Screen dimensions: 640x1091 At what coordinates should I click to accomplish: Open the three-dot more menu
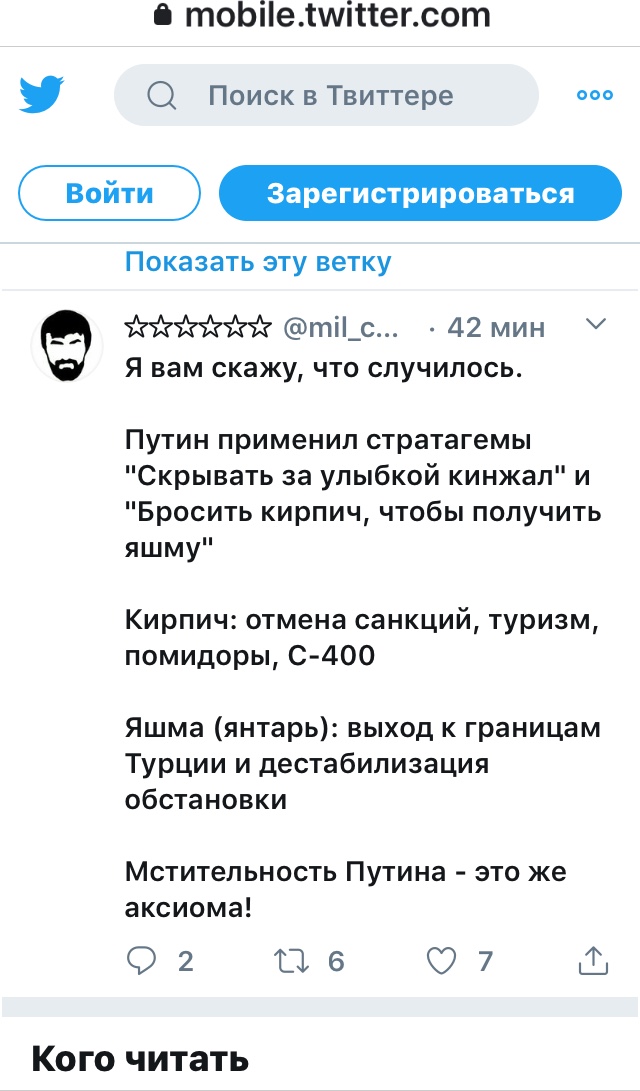[x=595, y=95]
